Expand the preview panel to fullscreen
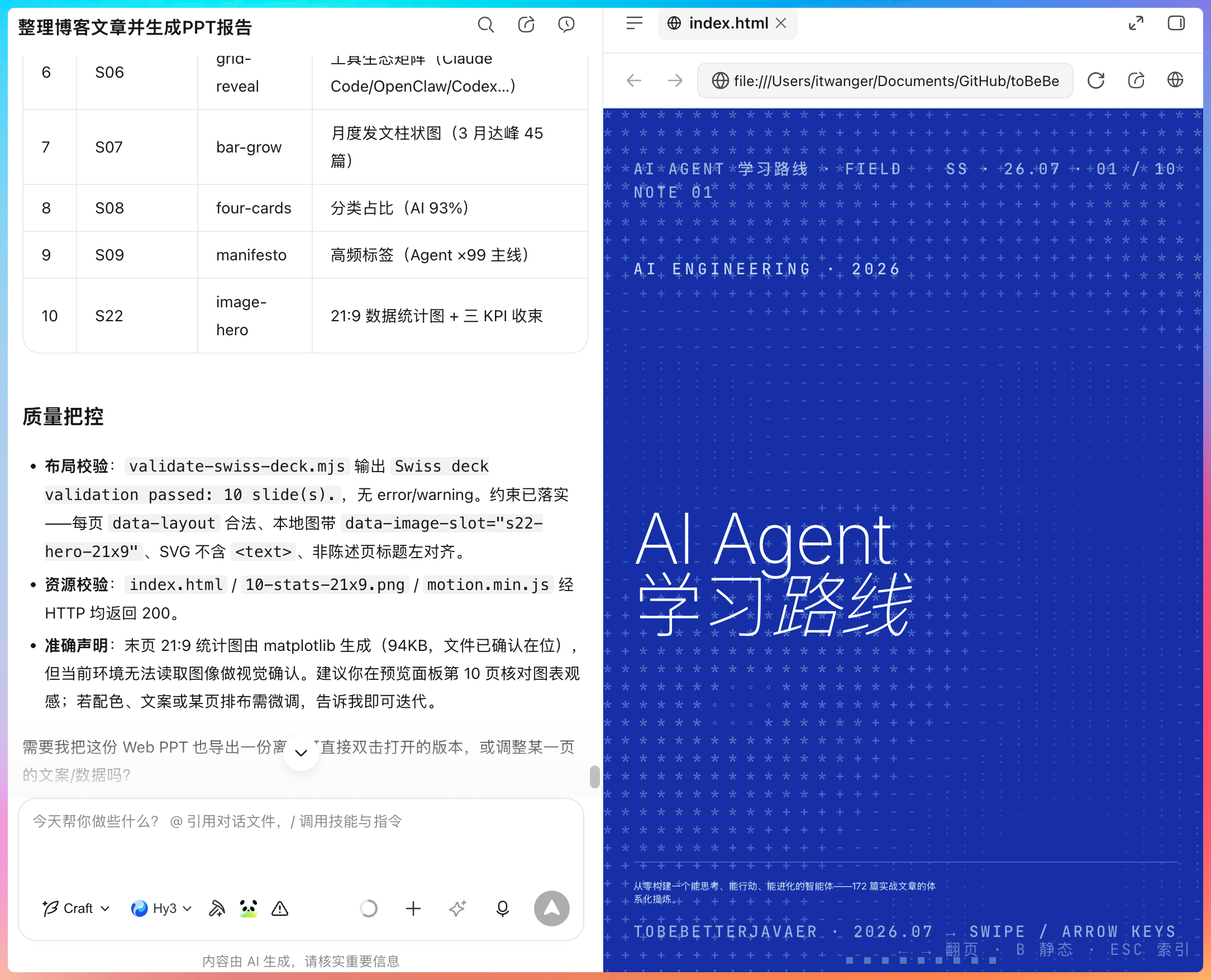 click(1136, 23)
